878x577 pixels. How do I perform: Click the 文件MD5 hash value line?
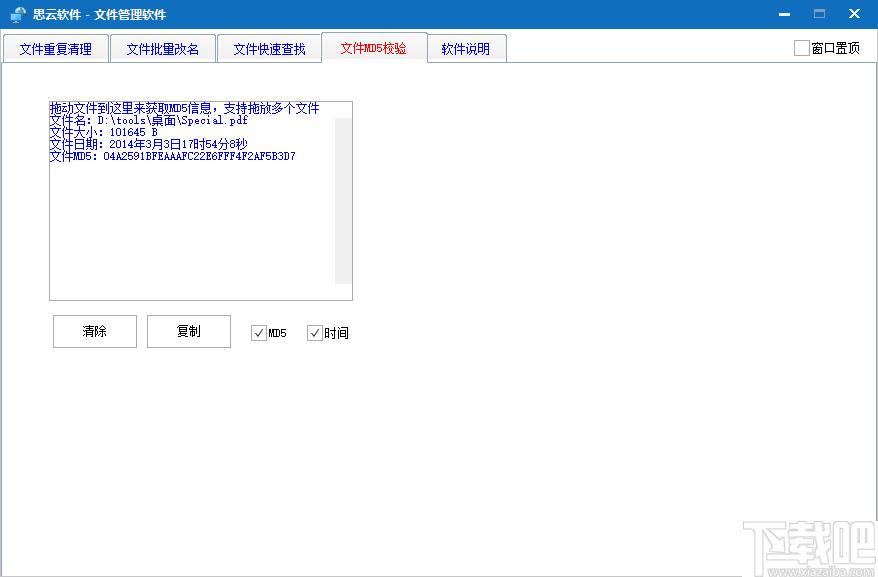(172, 156)
